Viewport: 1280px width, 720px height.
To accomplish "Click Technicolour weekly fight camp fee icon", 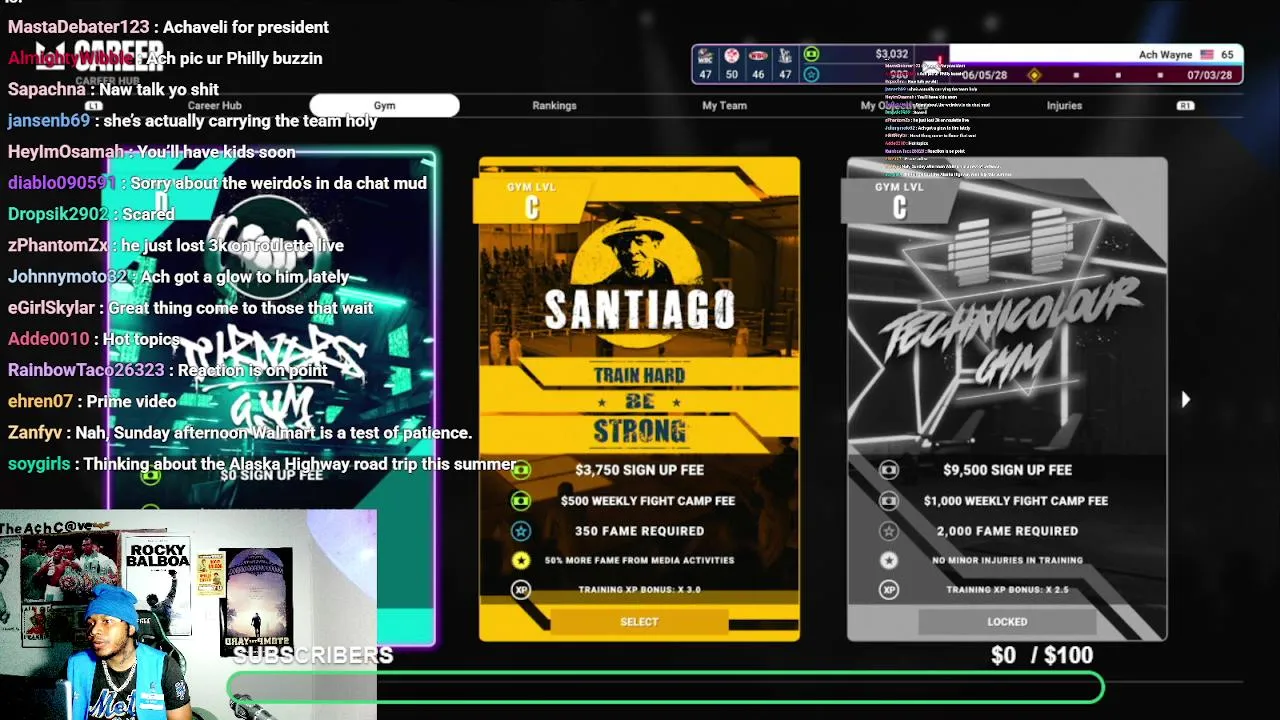I will coord(889,500).
